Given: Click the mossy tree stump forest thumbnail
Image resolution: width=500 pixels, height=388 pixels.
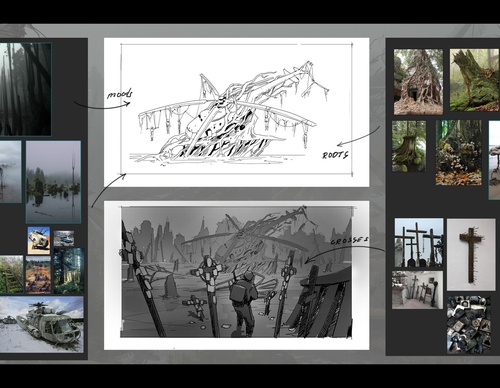Looking at the screenshot, I should pyautogui.click(x=409, y=146).
